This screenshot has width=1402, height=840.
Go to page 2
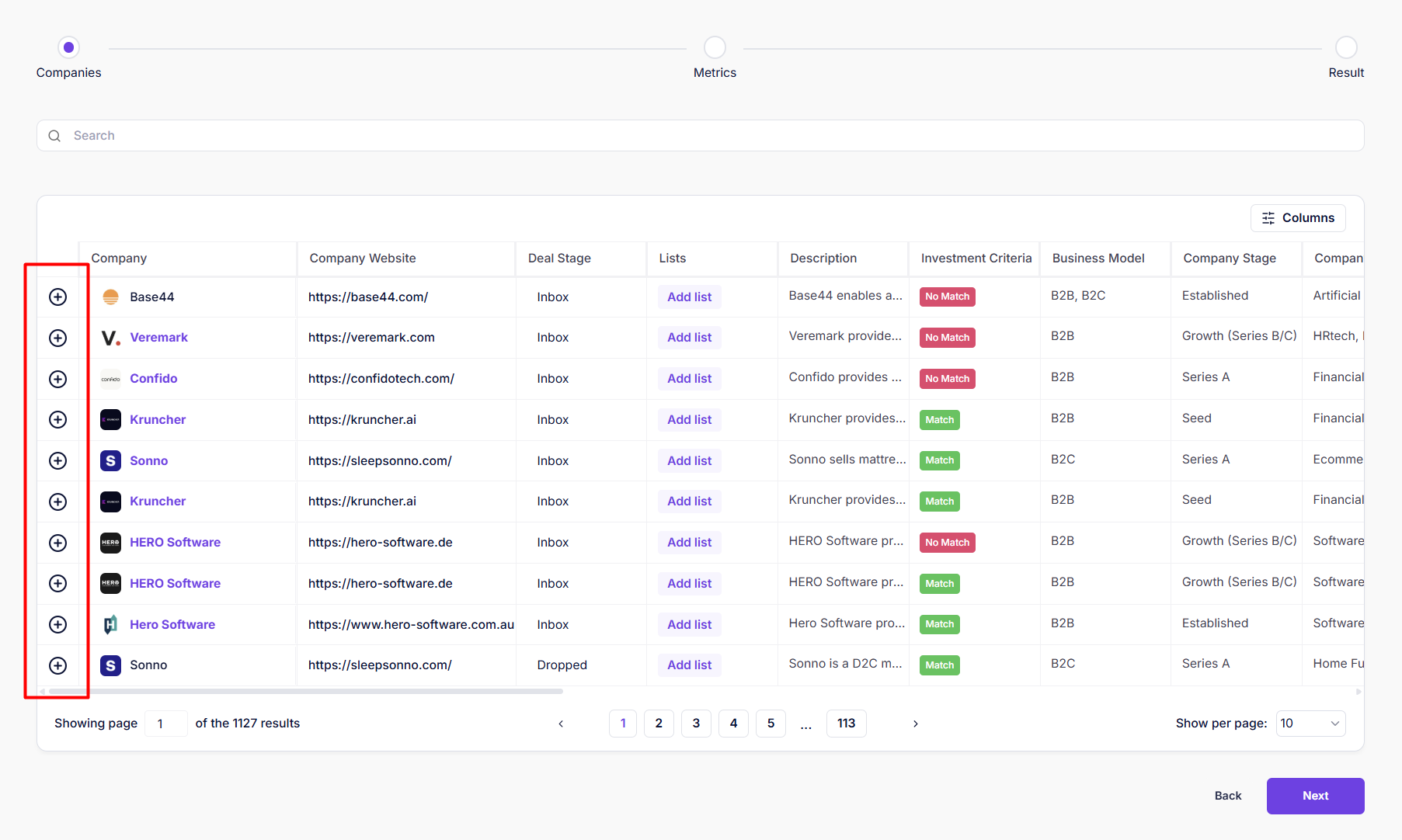pyautogui.click(x=659, y=724)
